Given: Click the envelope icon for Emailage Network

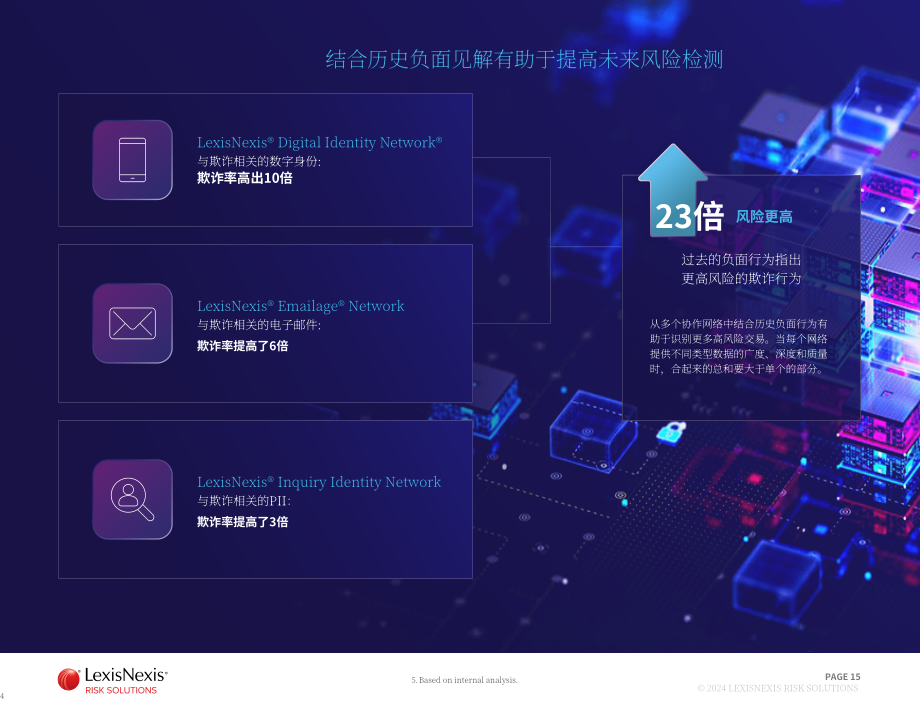Looking at the screenshot, I should pos(133,323).
